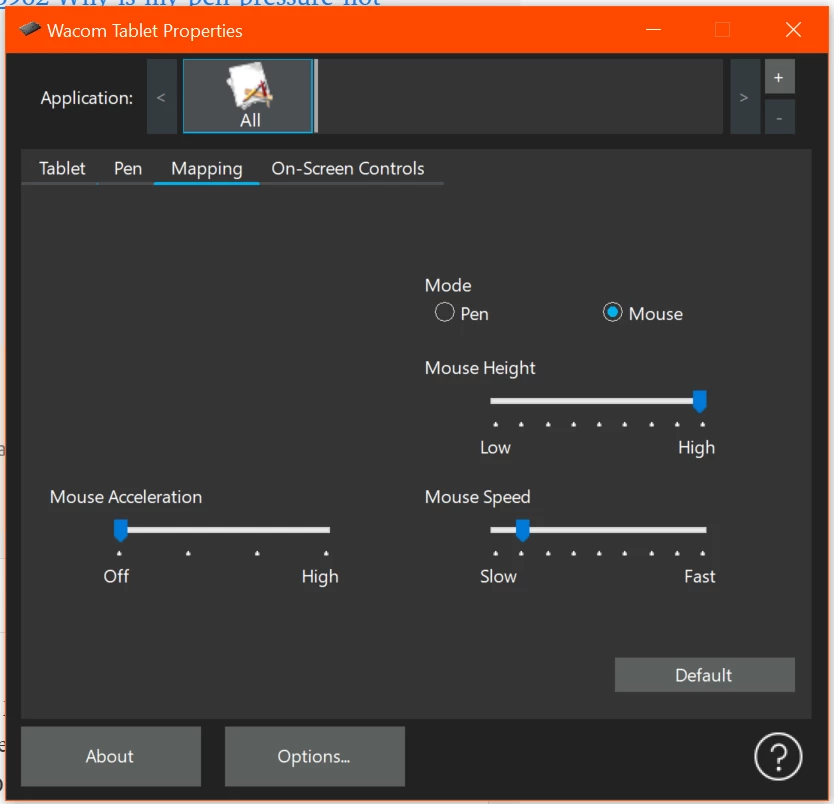The height and width of the screenshot is (804, 834).
Task: Click the Fast label under Mouse Speed
Action: tap(699, 576)
